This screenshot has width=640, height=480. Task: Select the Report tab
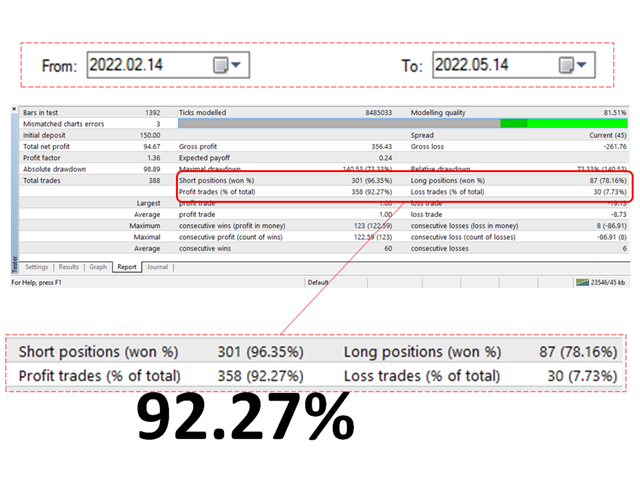[127, 267]
